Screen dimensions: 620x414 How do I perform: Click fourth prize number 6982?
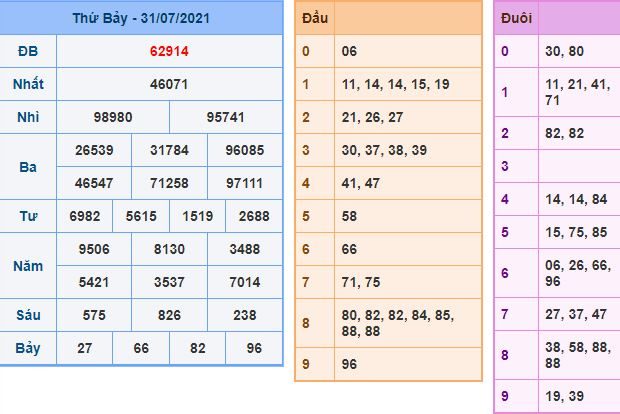[85, 216]
